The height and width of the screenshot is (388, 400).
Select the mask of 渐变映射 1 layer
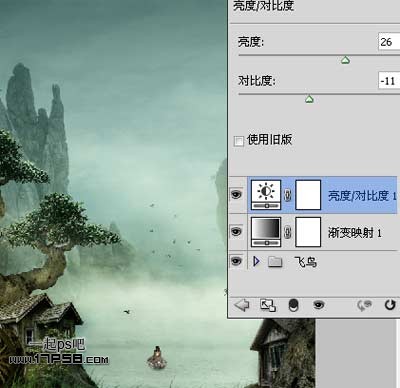308,232
